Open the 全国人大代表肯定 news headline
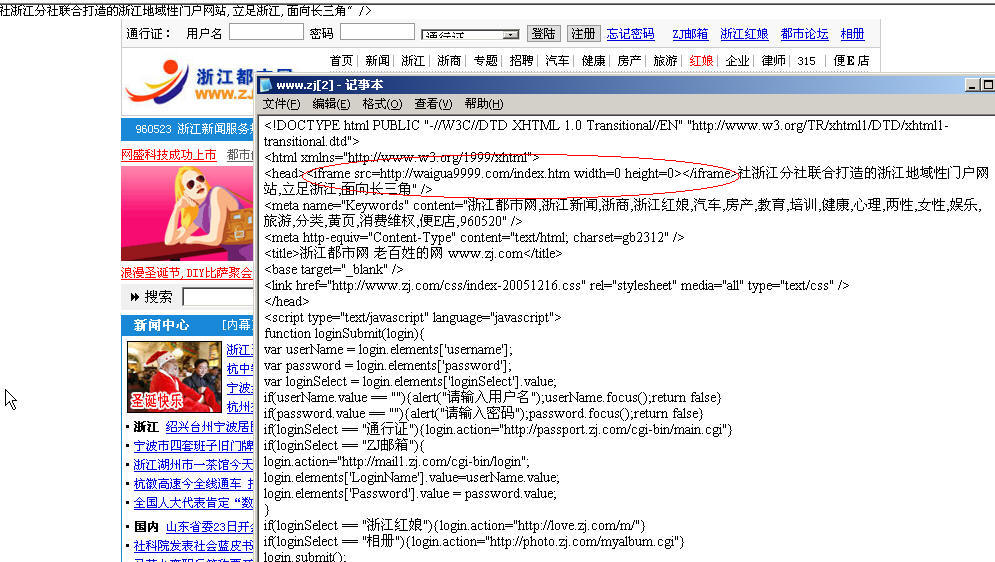This screenshot has height=562, width=995. 194,503
